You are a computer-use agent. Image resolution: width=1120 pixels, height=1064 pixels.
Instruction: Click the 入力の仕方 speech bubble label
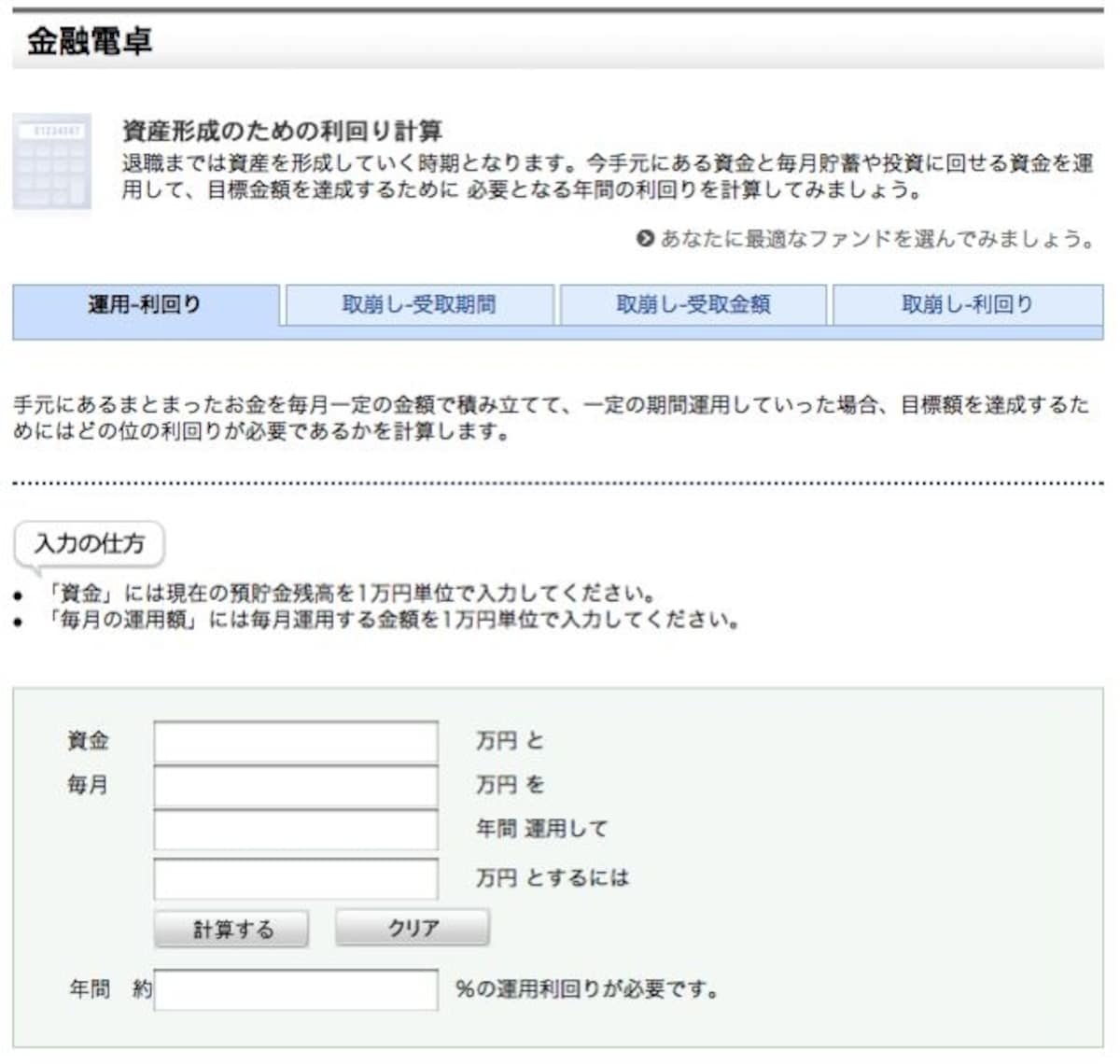tap(90, 543)
